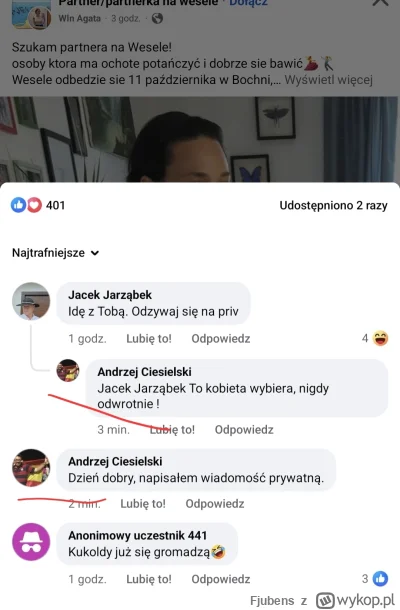Click the red heart reaction icon

[34, 205]
